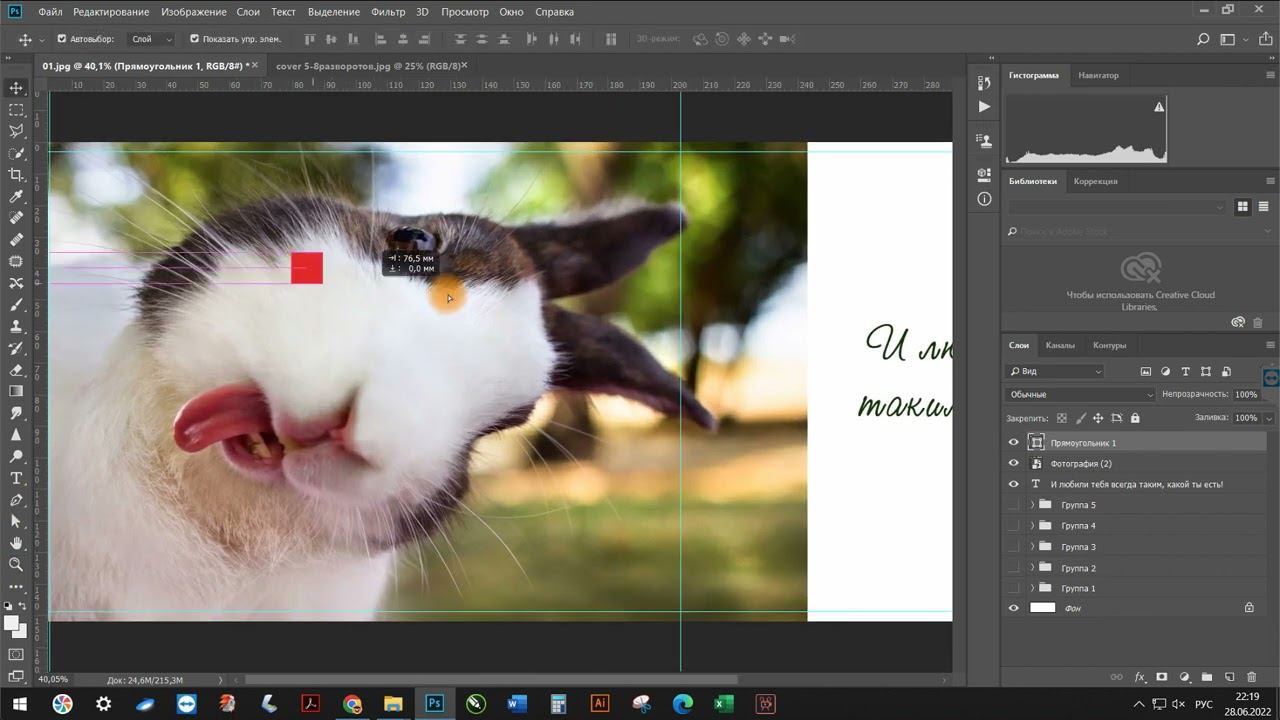Select the Horizontal Type tool

(16, 478)
